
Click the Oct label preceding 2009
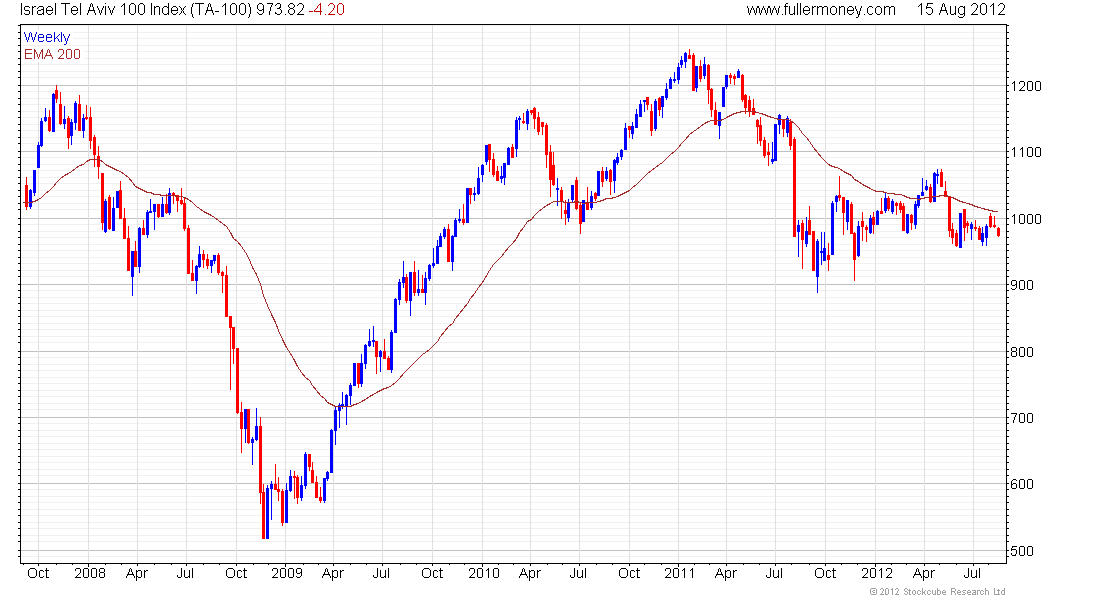click(236, 573)
